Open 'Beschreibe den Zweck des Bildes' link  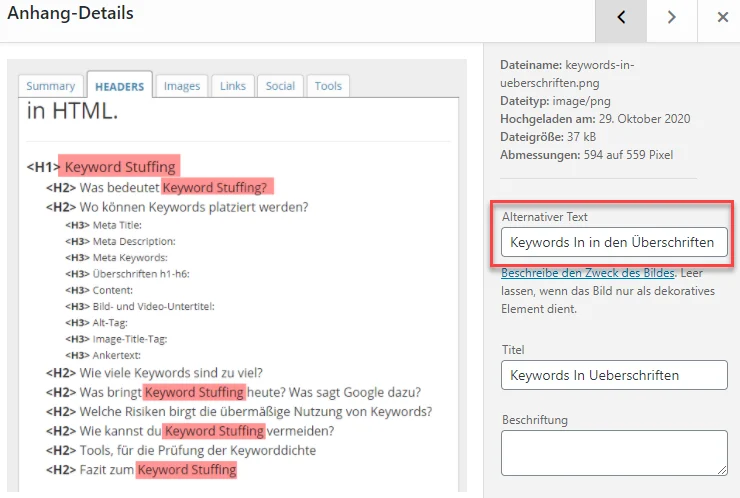click(x=588, y=272)
